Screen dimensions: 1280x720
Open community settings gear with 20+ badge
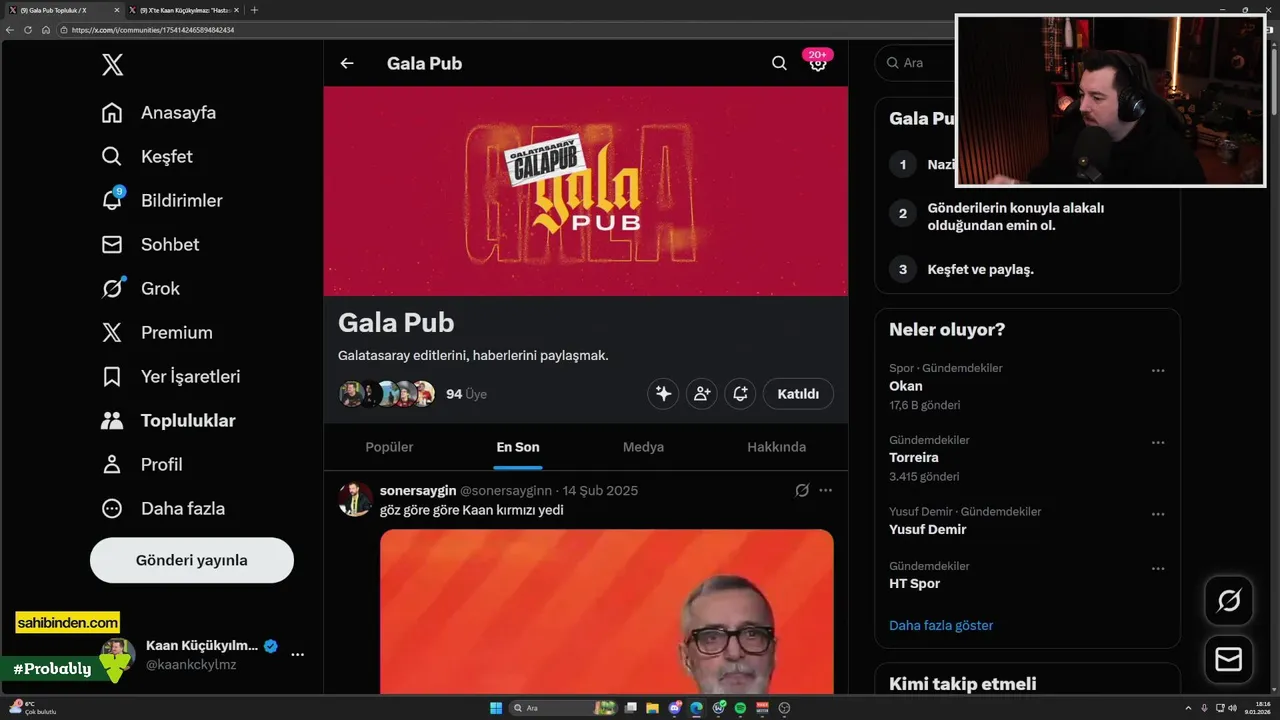818,63
